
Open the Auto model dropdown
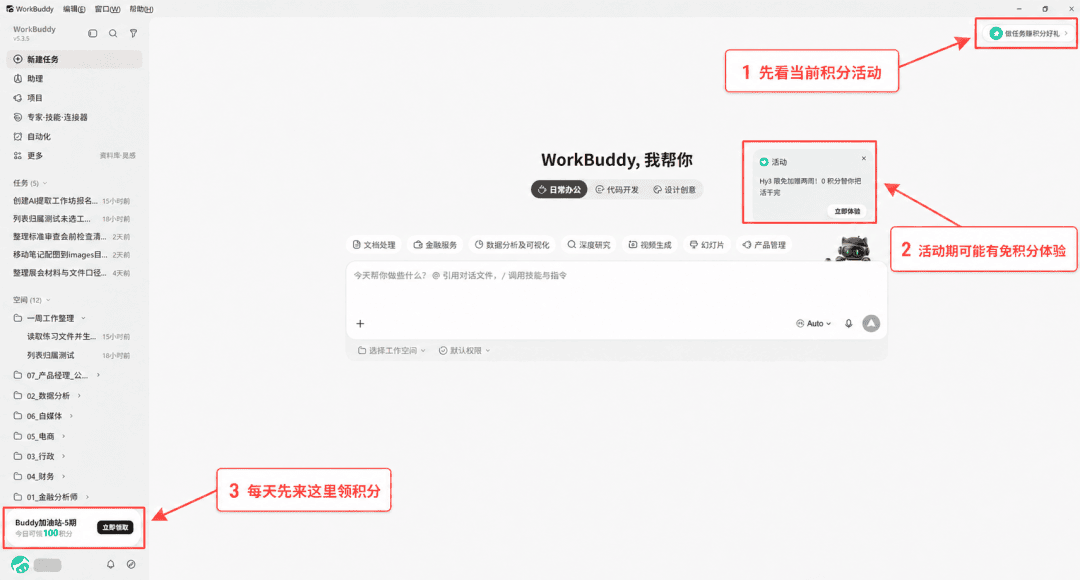point(813,324)
